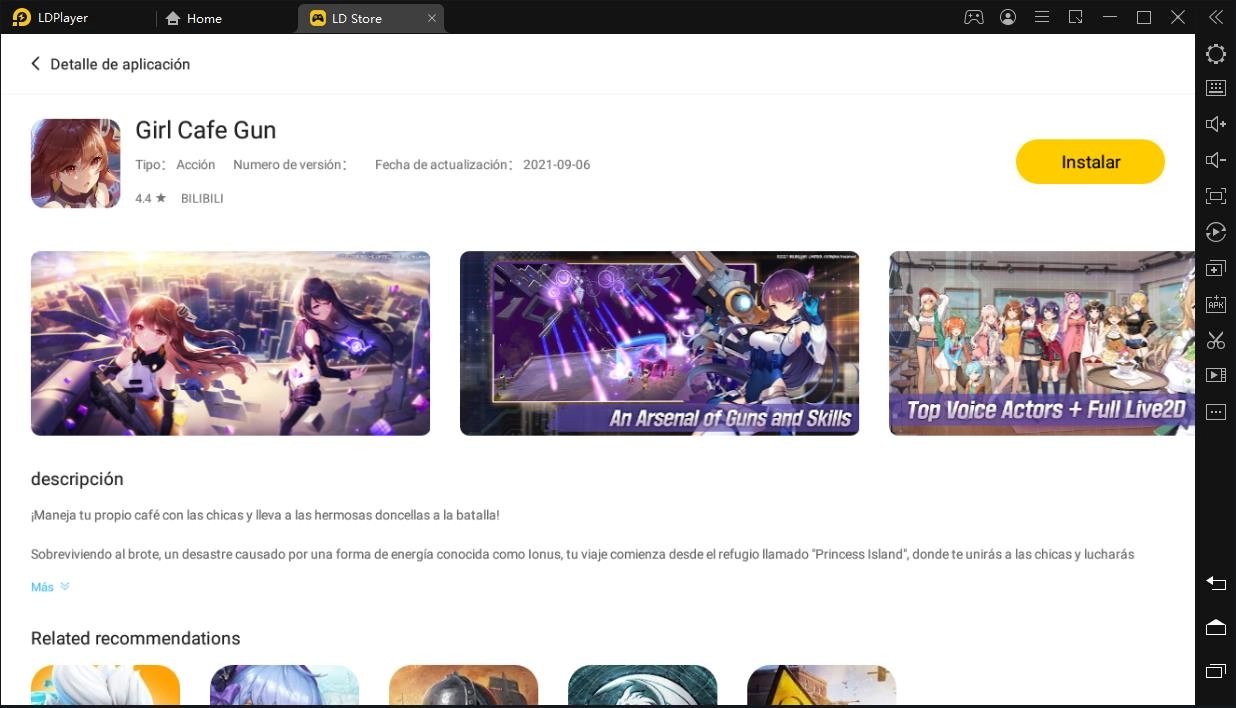Viewport: 1236px width, 708px height.
Task: Go back using the Detalle de aplicación arrow
Action: (x=36, y=64)
